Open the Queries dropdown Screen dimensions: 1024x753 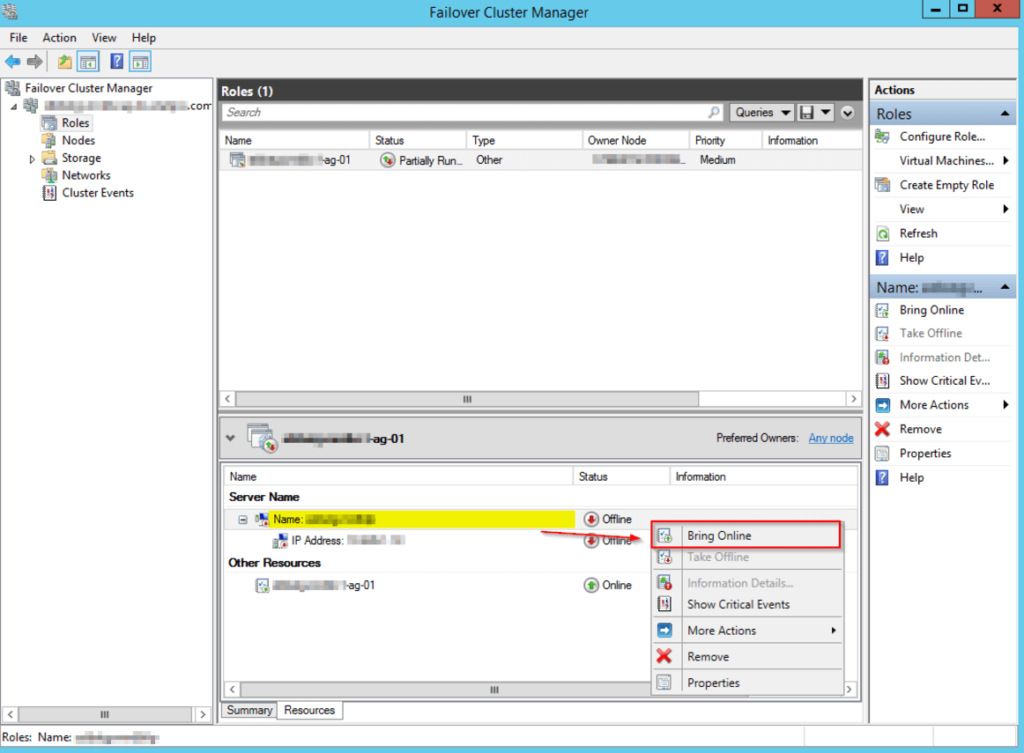click(761, 112)
